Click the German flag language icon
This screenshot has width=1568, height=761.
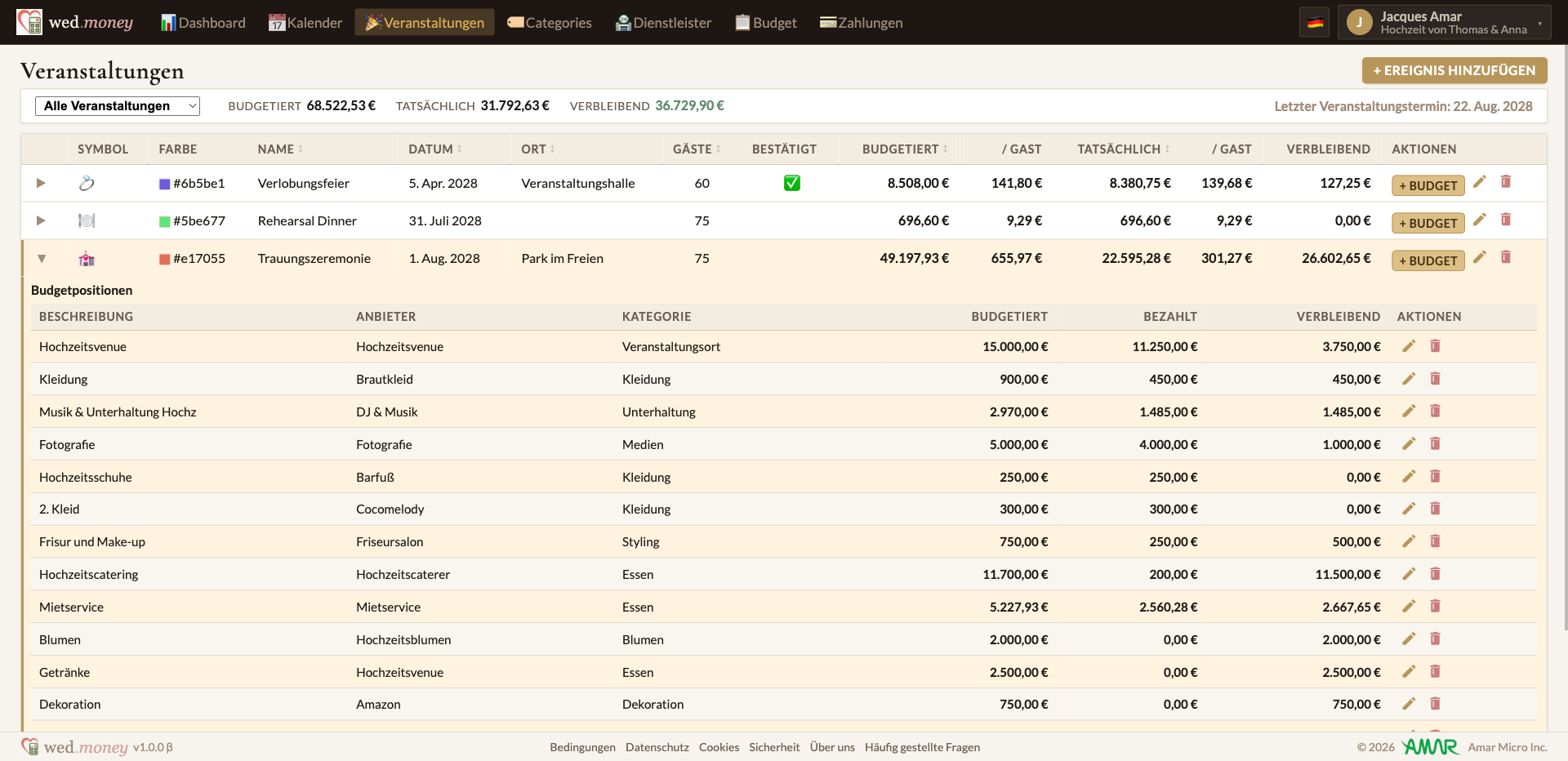point(1315,23)
